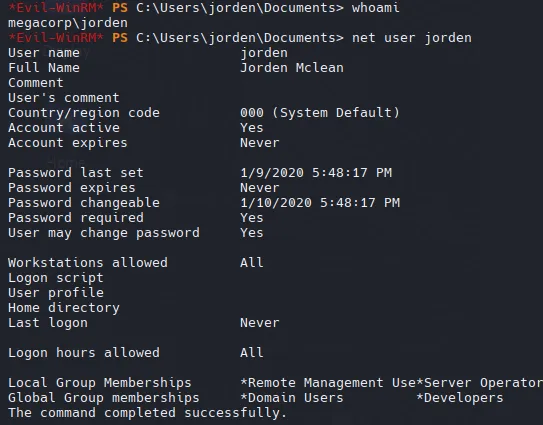The height and width of the screenshot is (425, 543).
Task: Click the Account expires Never value
Action: [260, 143]
